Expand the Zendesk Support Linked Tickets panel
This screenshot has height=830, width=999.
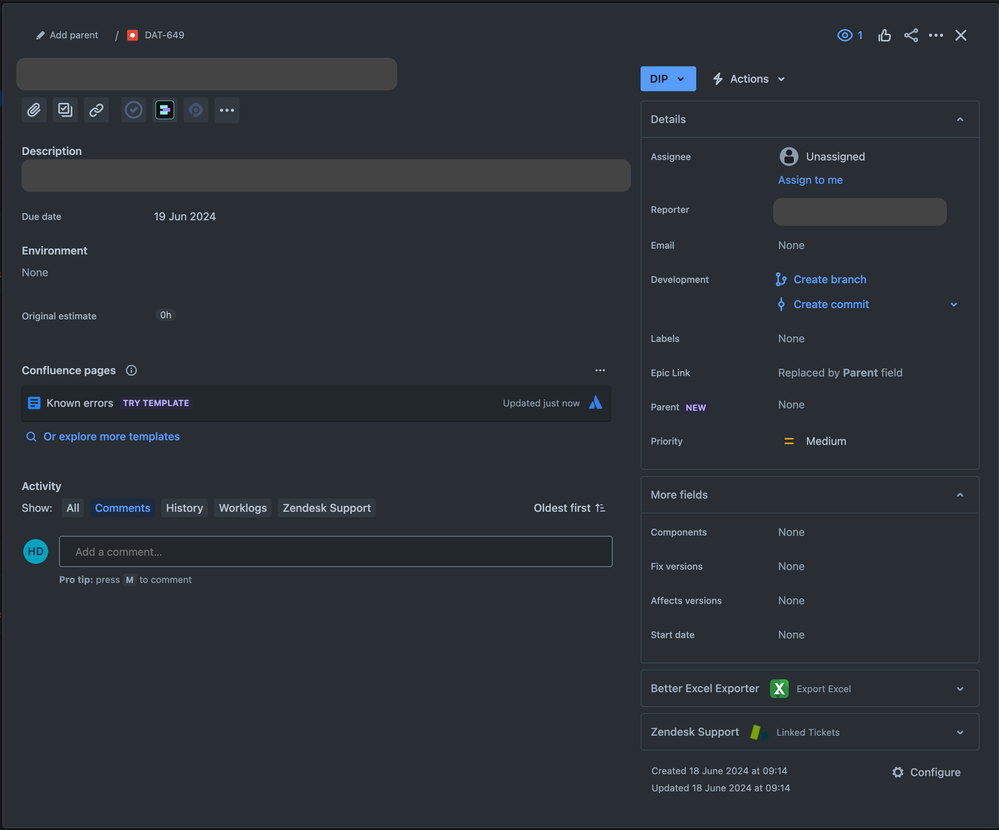click(959, 733)
